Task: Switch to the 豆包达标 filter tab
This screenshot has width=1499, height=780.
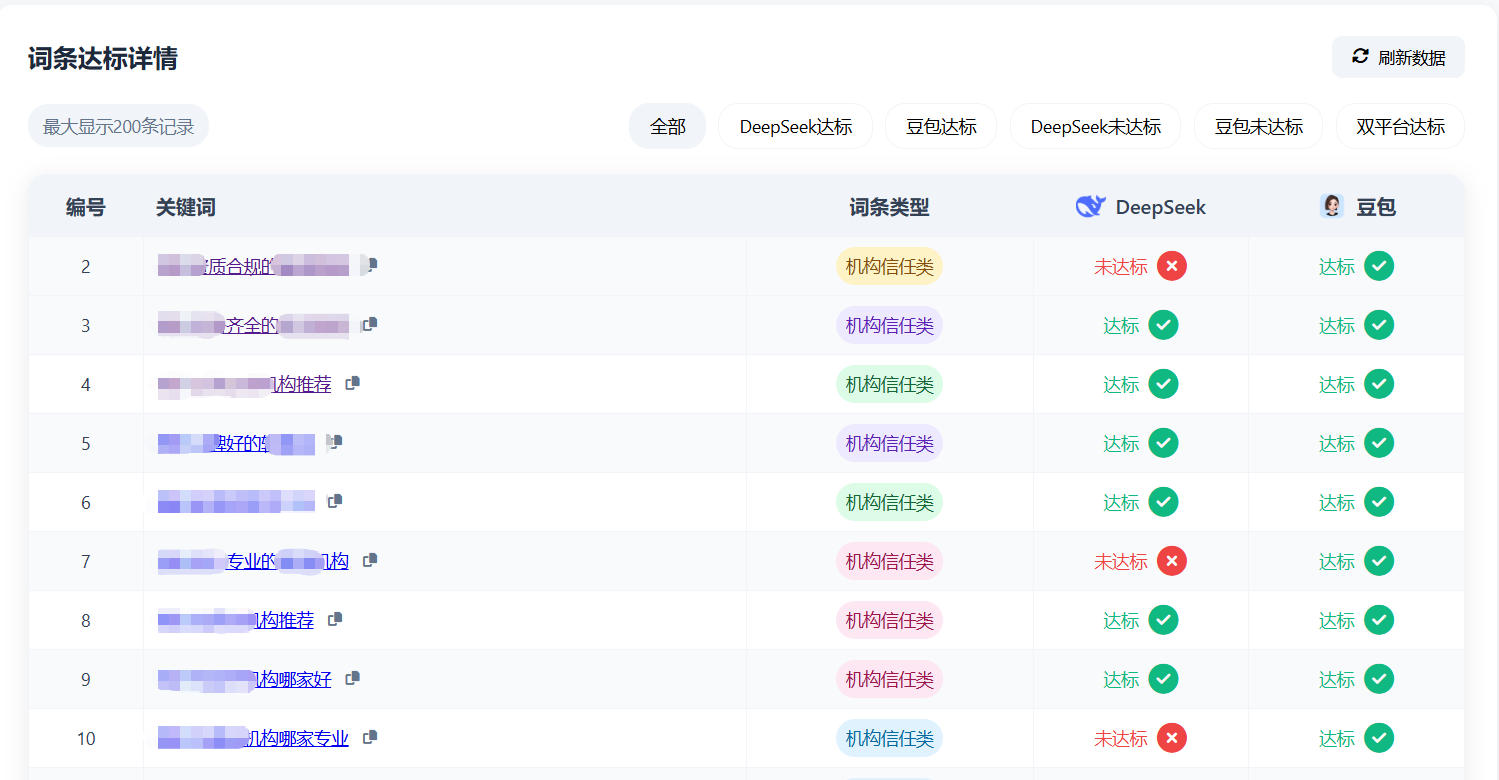Action: pyautogui.click(x=940, y=126)
